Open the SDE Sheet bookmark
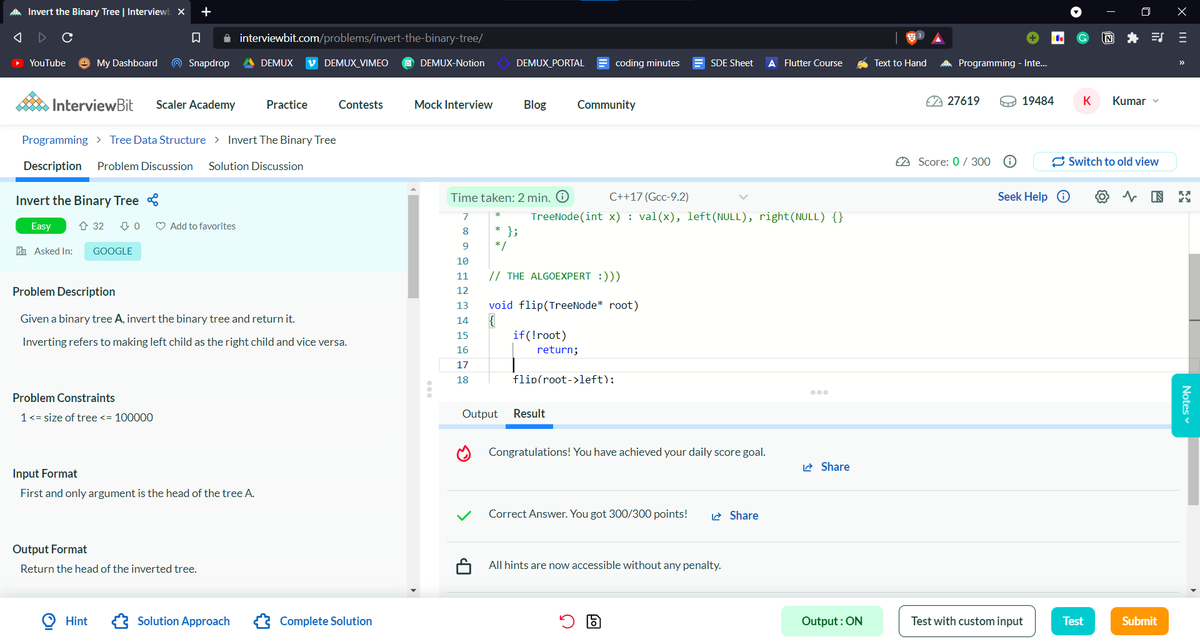This screenshot has height=644, width=1200. 723,63
